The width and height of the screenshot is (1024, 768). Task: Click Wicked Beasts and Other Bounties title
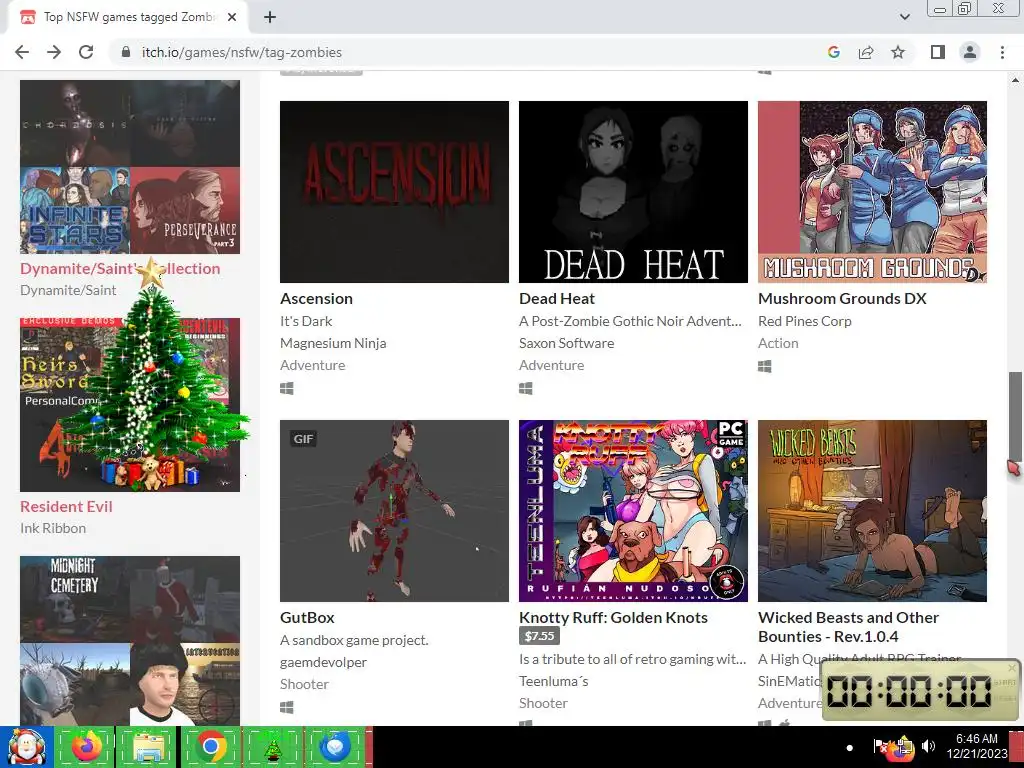point(848,627)
